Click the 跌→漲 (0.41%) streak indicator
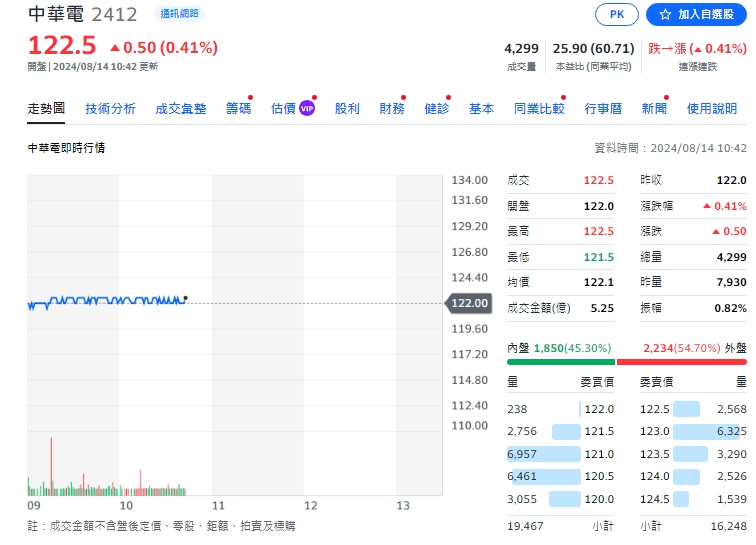This screenshot has height=545, width=756. click(x=697, y=49)
